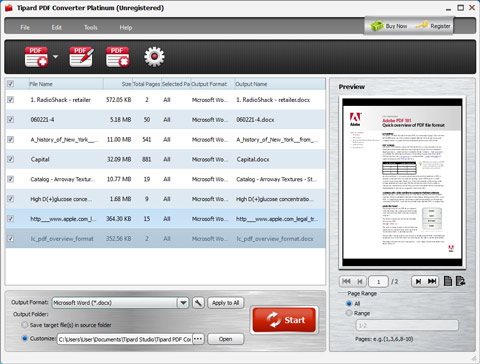Click the PDF preview thumbnail
480x364 pixels.
tap(402, 182)
